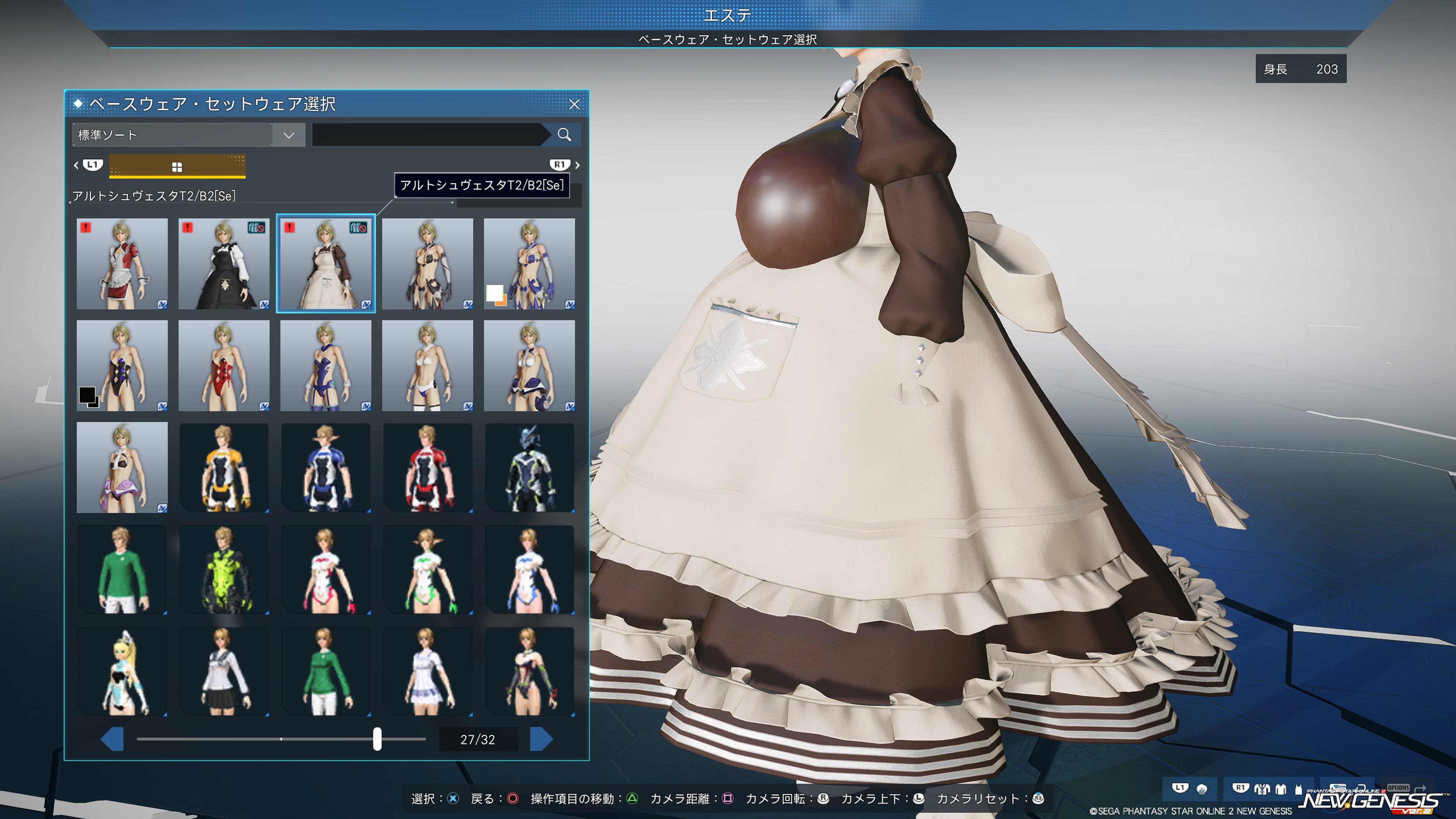Viewport: 1456px width, 819px height.
Task: Select the white sailor uniform skirt thumbnail
Action: click(x=224, y=672)
